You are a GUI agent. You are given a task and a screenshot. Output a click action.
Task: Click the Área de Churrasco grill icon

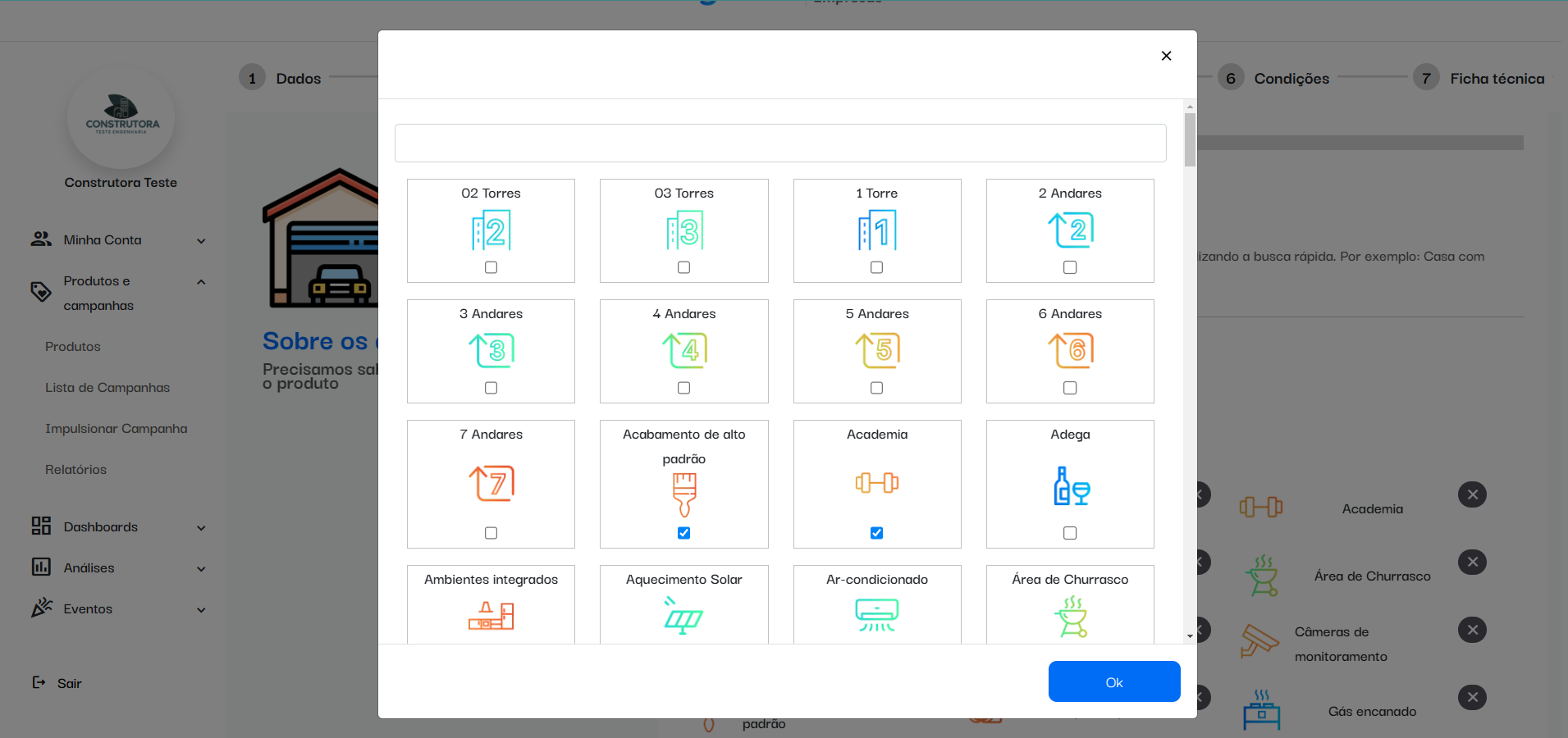coord(1070,617)
